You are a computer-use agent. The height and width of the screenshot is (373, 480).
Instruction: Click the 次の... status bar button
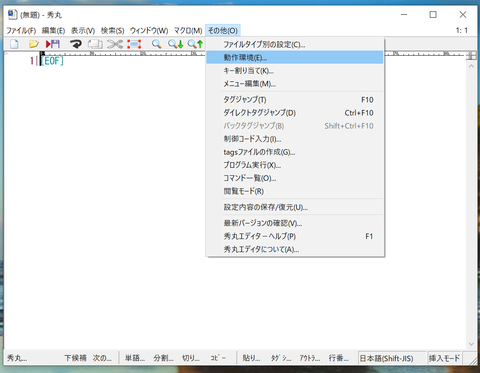(102, 358)
